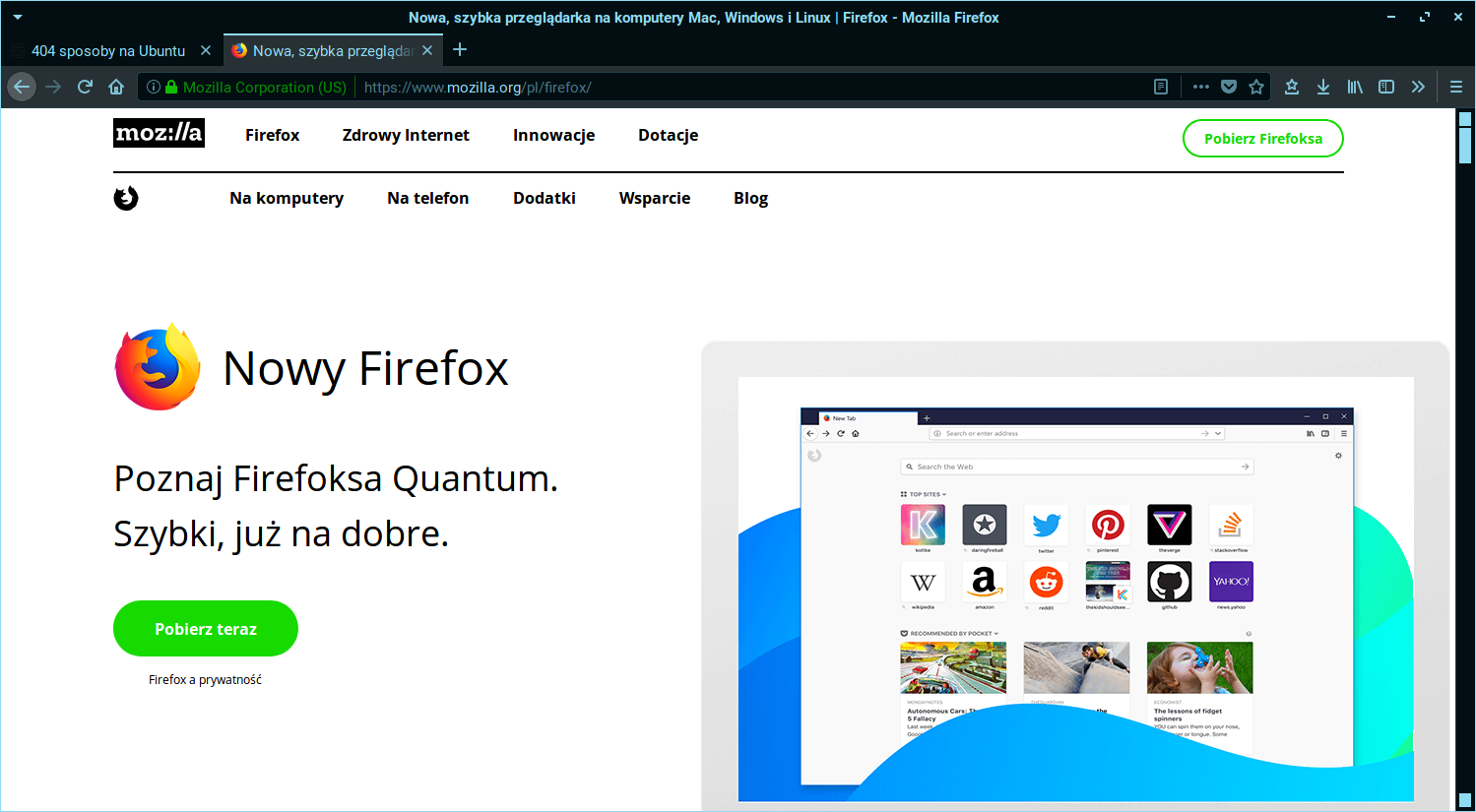The height and width of the screenshot is (812, 1476).
Task: Click the green padlock security icon
Action: (x=170, y=87)
